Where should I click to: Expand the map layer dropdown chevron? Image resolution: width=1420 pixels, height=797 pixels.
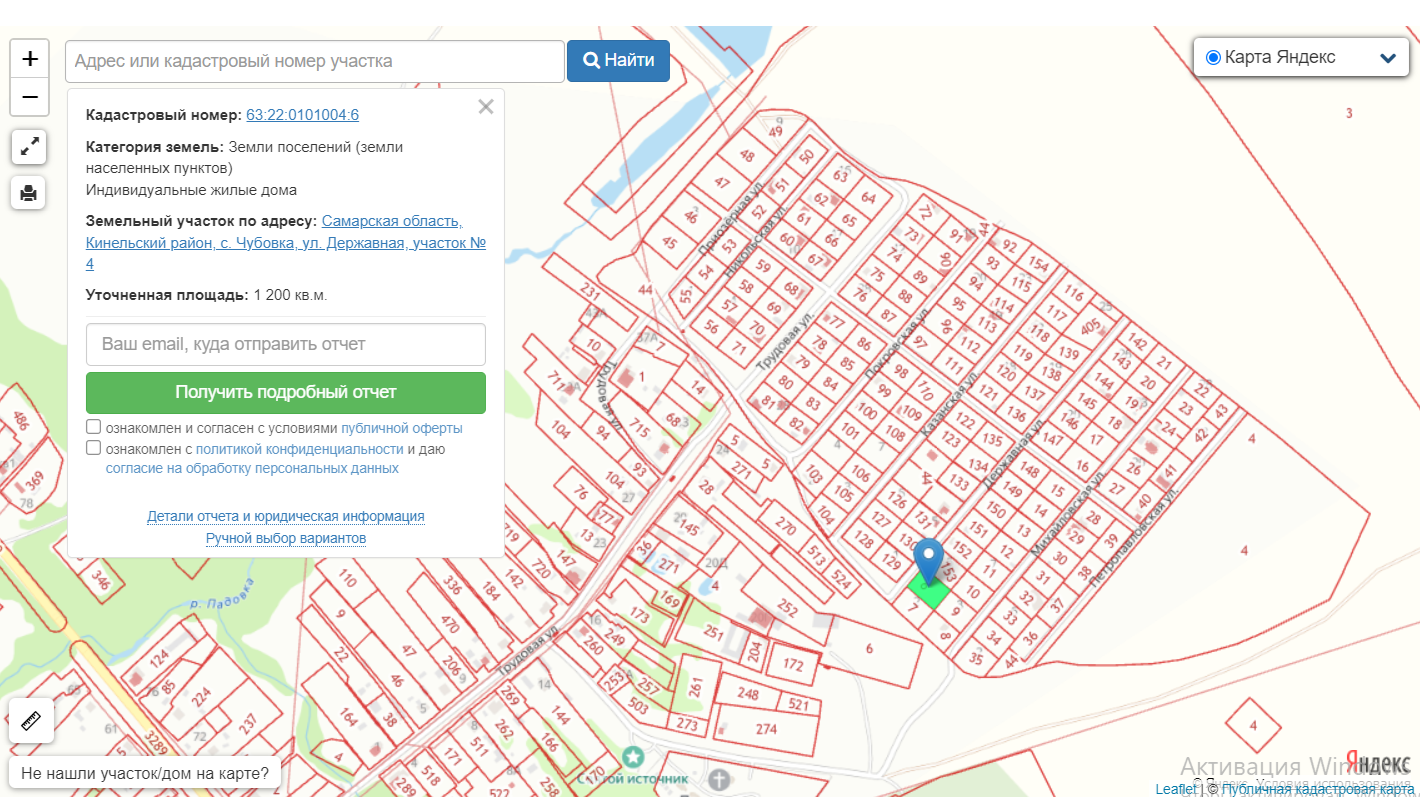click(1387, 58)
